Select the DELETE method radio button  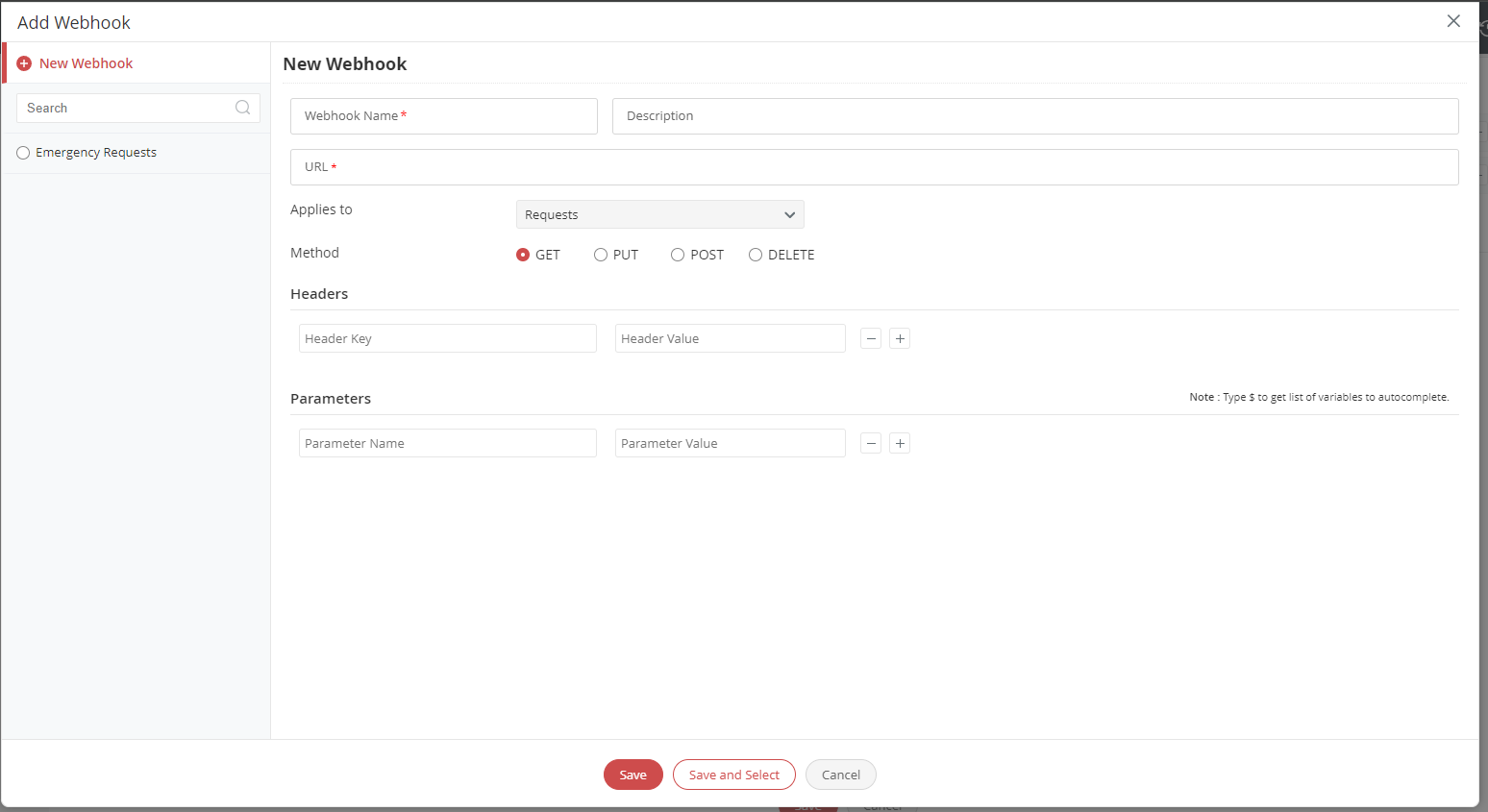756,254
